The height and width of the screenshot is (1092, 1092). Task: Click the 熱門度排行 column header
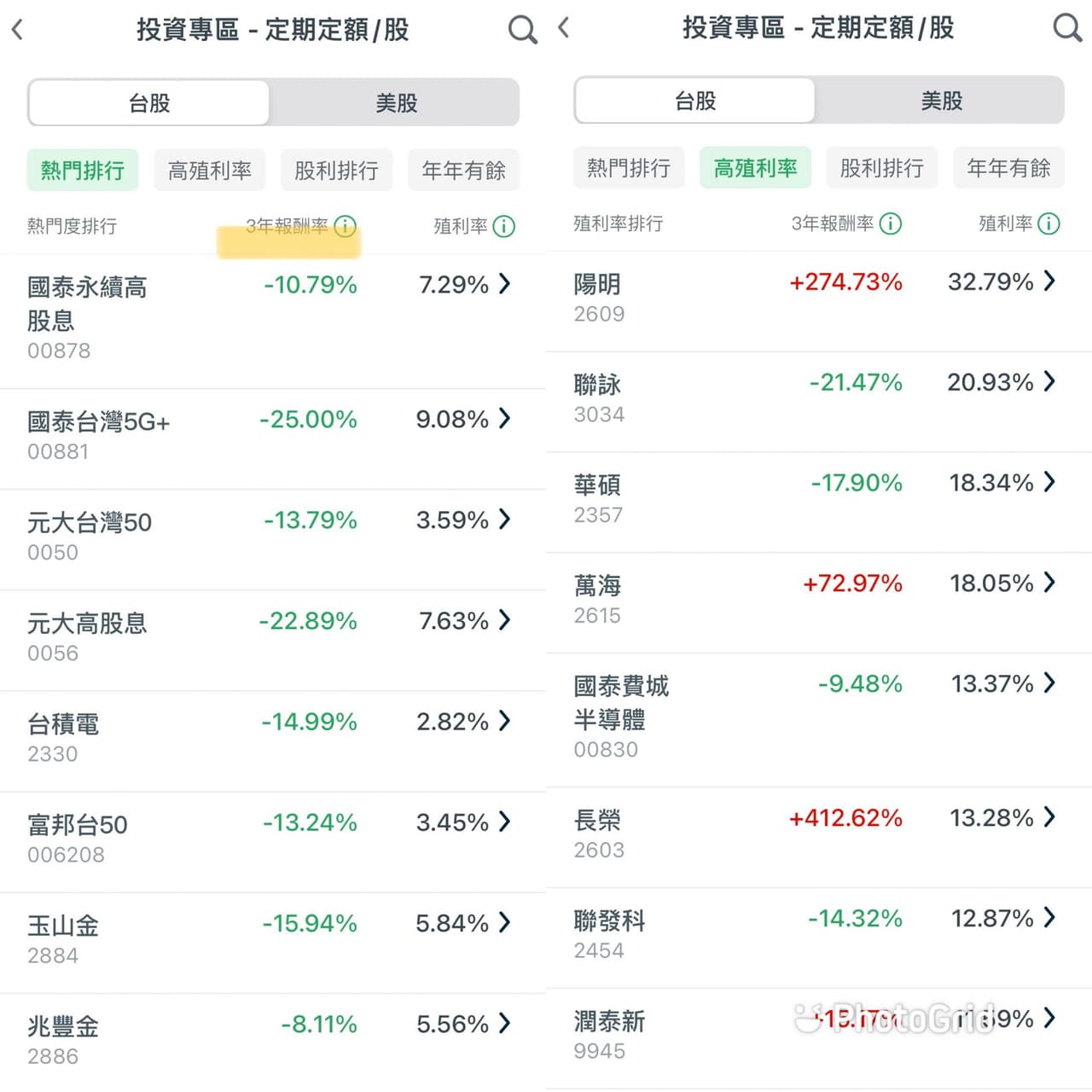72,226
